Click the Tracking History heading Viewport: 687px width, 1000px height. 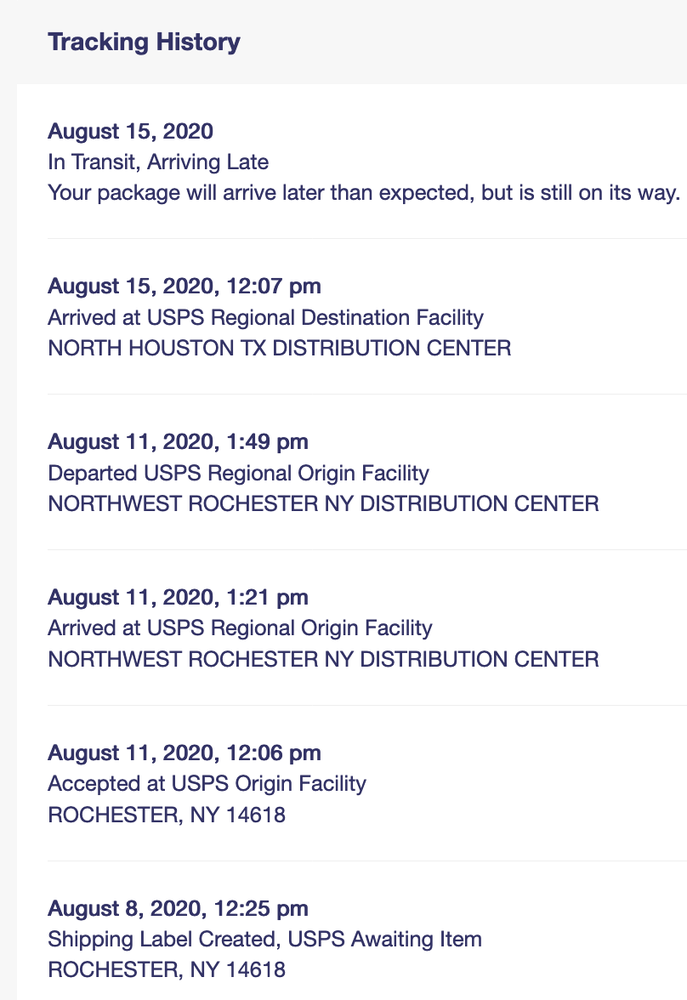144,42
